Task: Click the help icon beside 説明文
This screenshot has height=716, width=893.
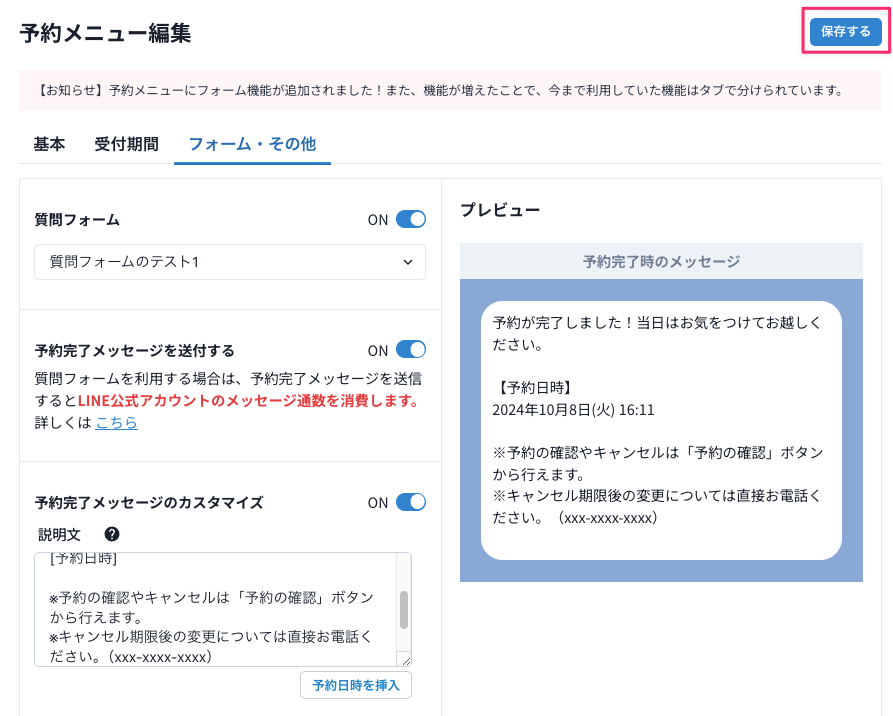Action: 112,534
